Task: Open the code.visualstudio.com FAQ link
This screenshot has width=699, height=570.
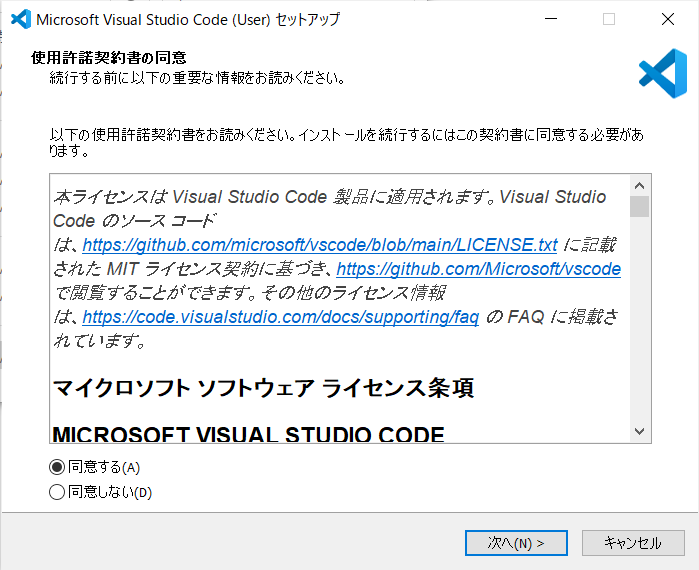Action: click(x=281, y=317)
